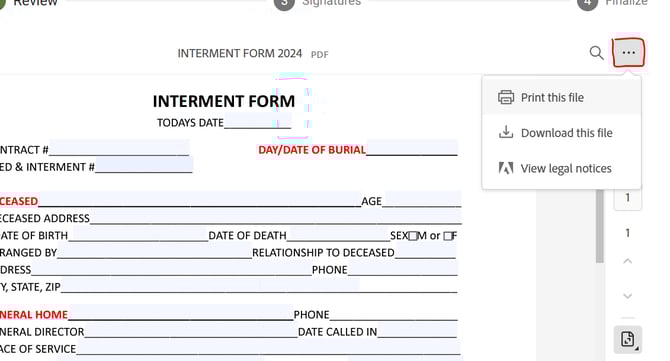Click the AGE input field
The image size is (670, 361).
(x=421, y=200)
